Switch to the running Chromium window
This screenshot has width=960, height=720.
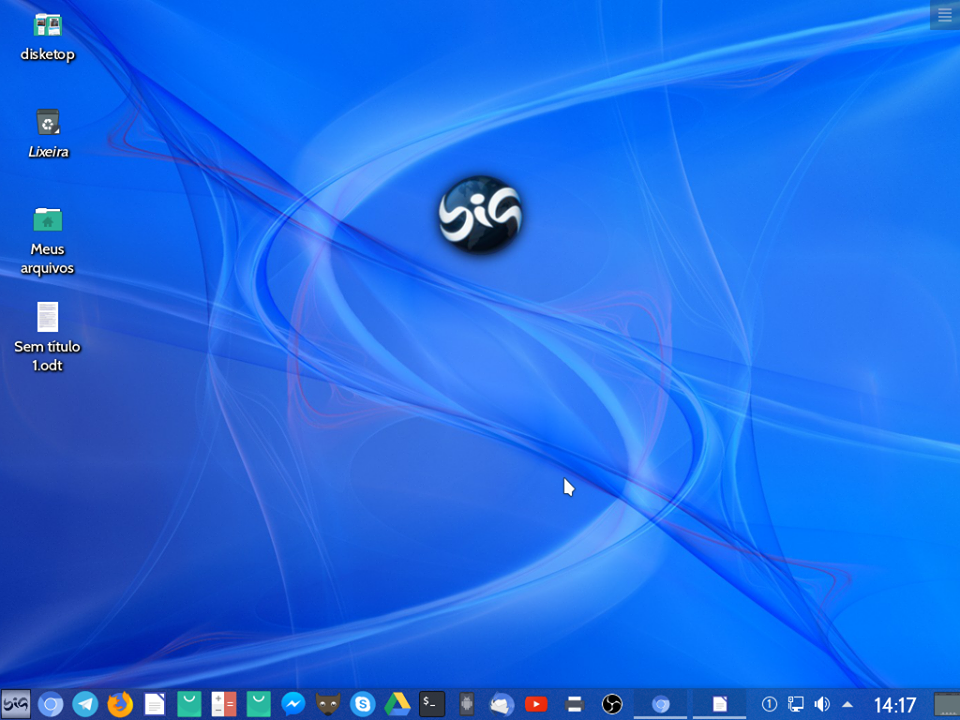[x=660, y=703]
